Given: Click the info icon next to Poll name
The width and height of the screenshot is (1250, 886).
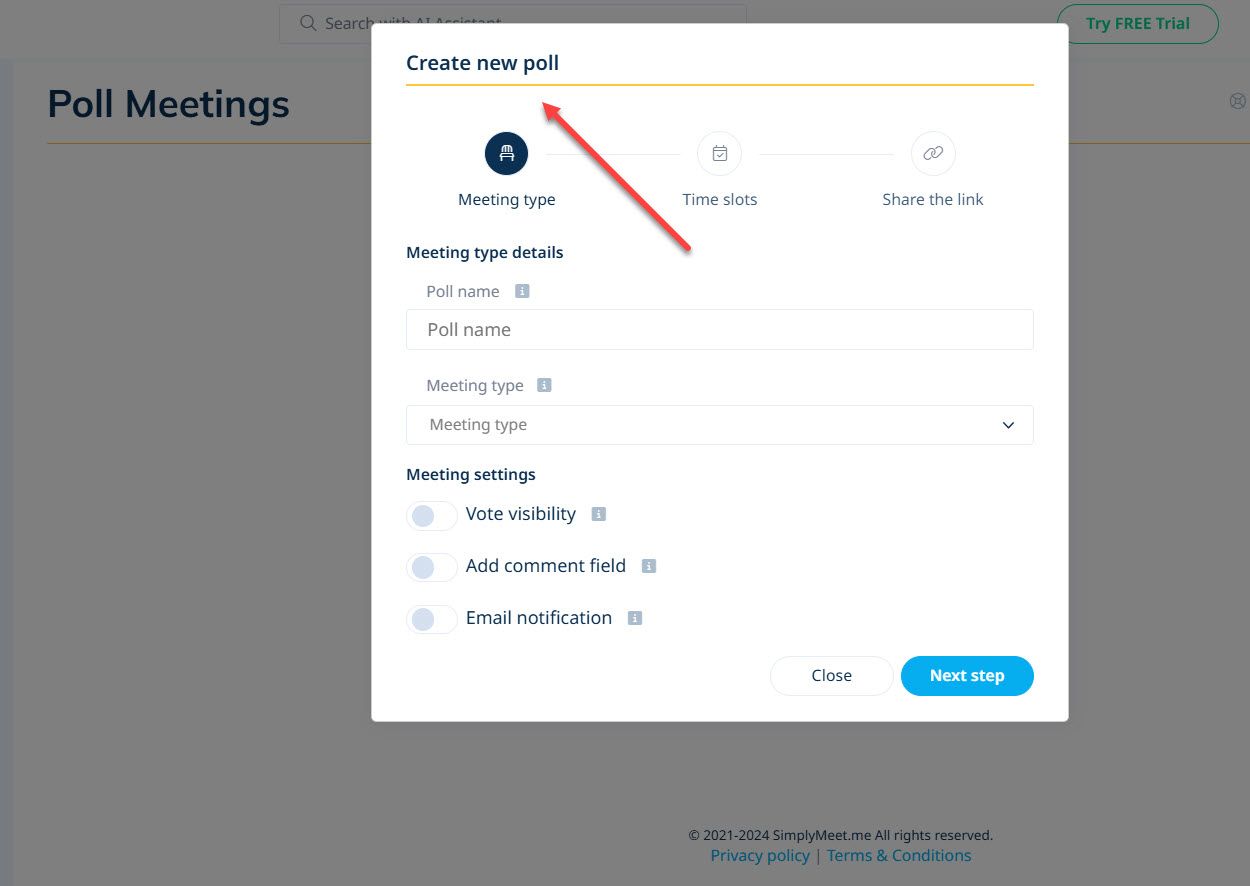Looking at the screenshot, I should tap(521, 290).
